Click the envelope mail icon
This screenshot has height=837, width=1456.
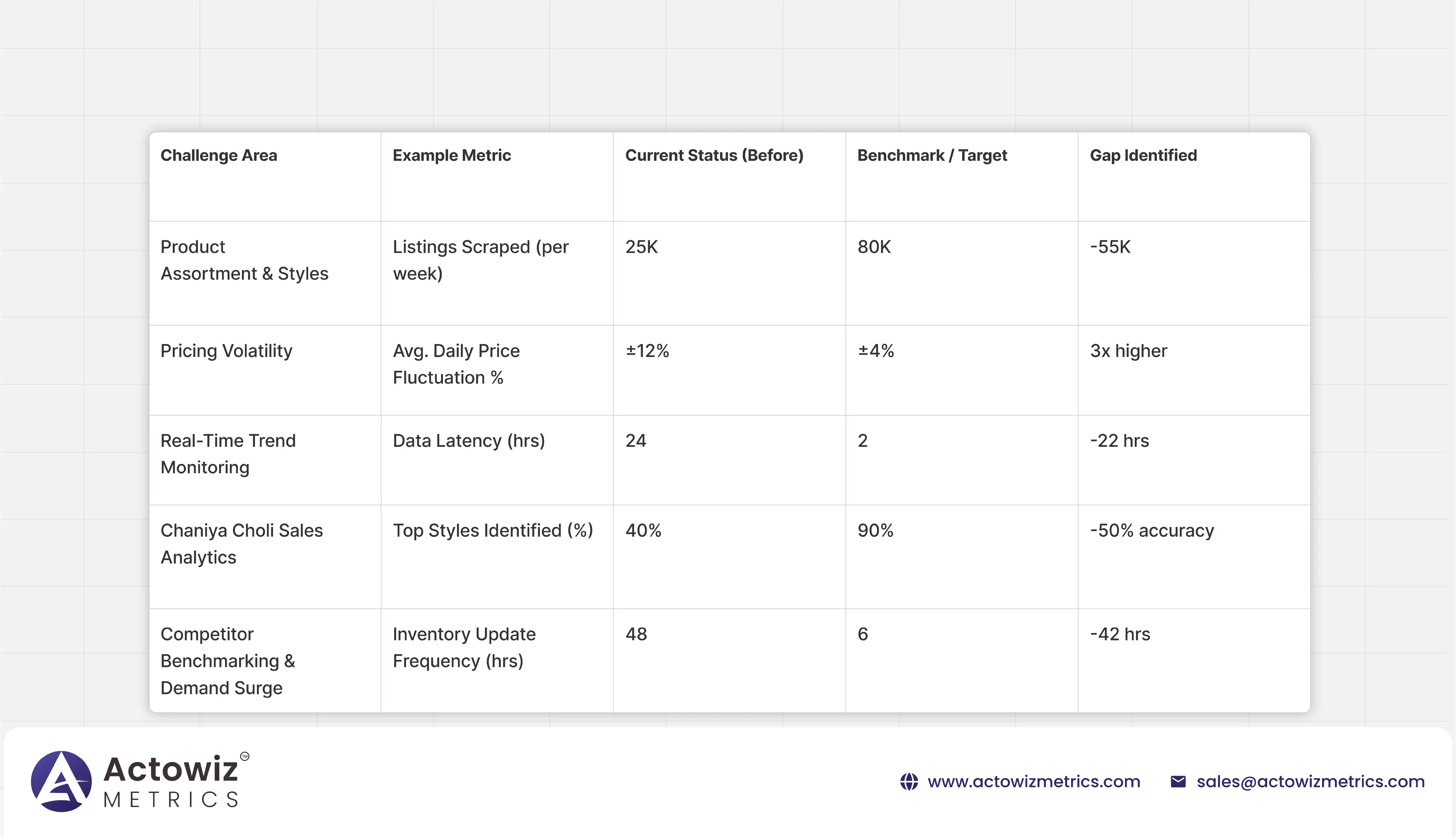point(1178,782)
